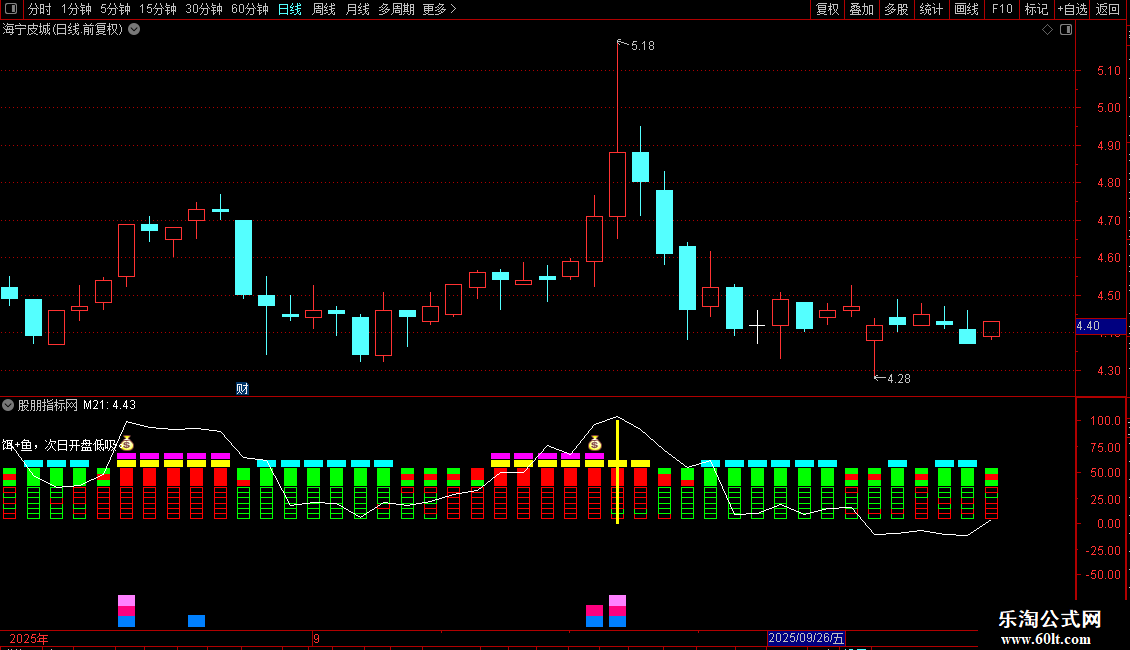
Task: Click the 饵+鱼，次日开盘低吸 signal text
Action: (59, 445)
